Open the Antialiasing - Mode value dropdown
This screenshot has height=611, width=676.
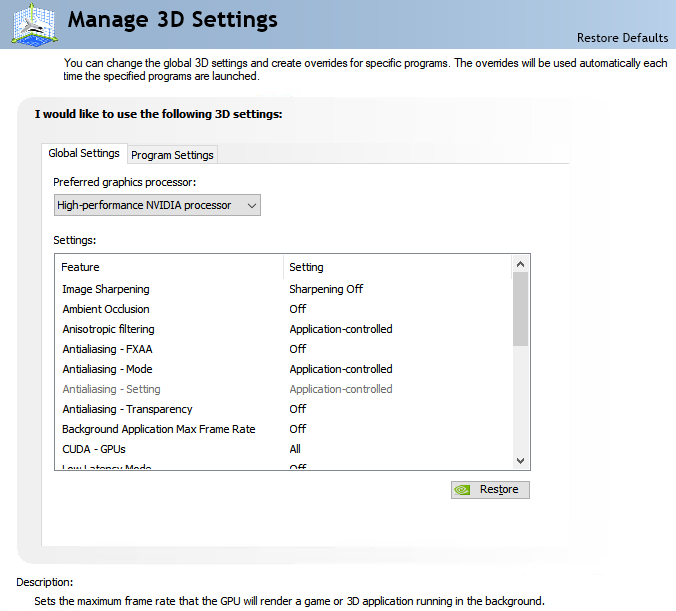[x=341, y=369]
